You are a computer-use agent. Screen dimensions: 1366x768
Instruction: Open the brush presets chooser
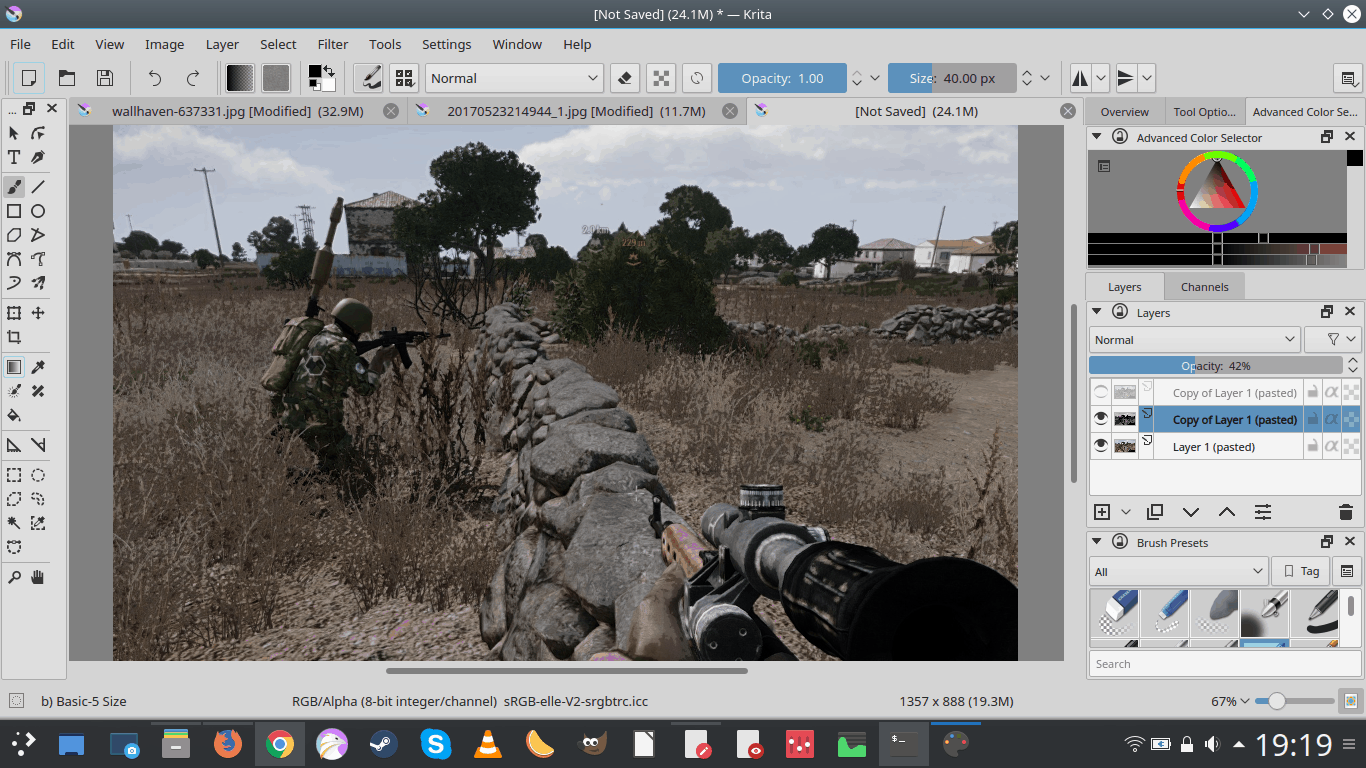404,78
